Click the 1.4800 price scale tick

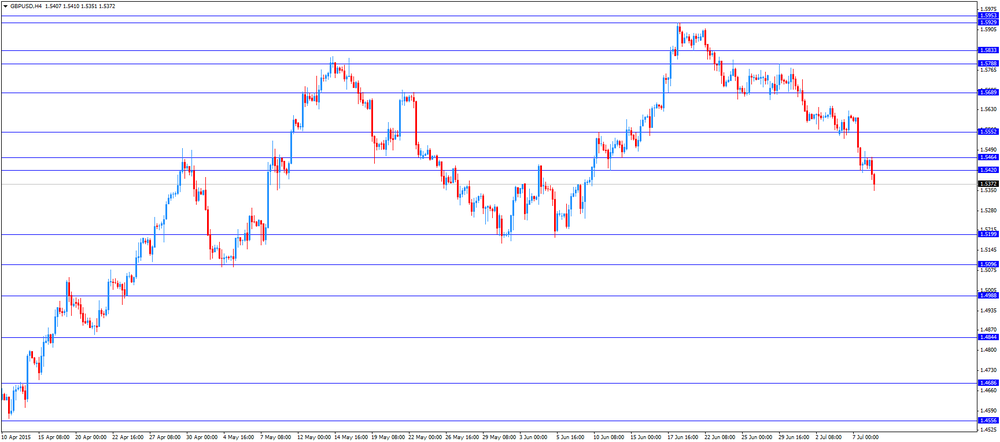pyautogui.click(x=989, y=350)
